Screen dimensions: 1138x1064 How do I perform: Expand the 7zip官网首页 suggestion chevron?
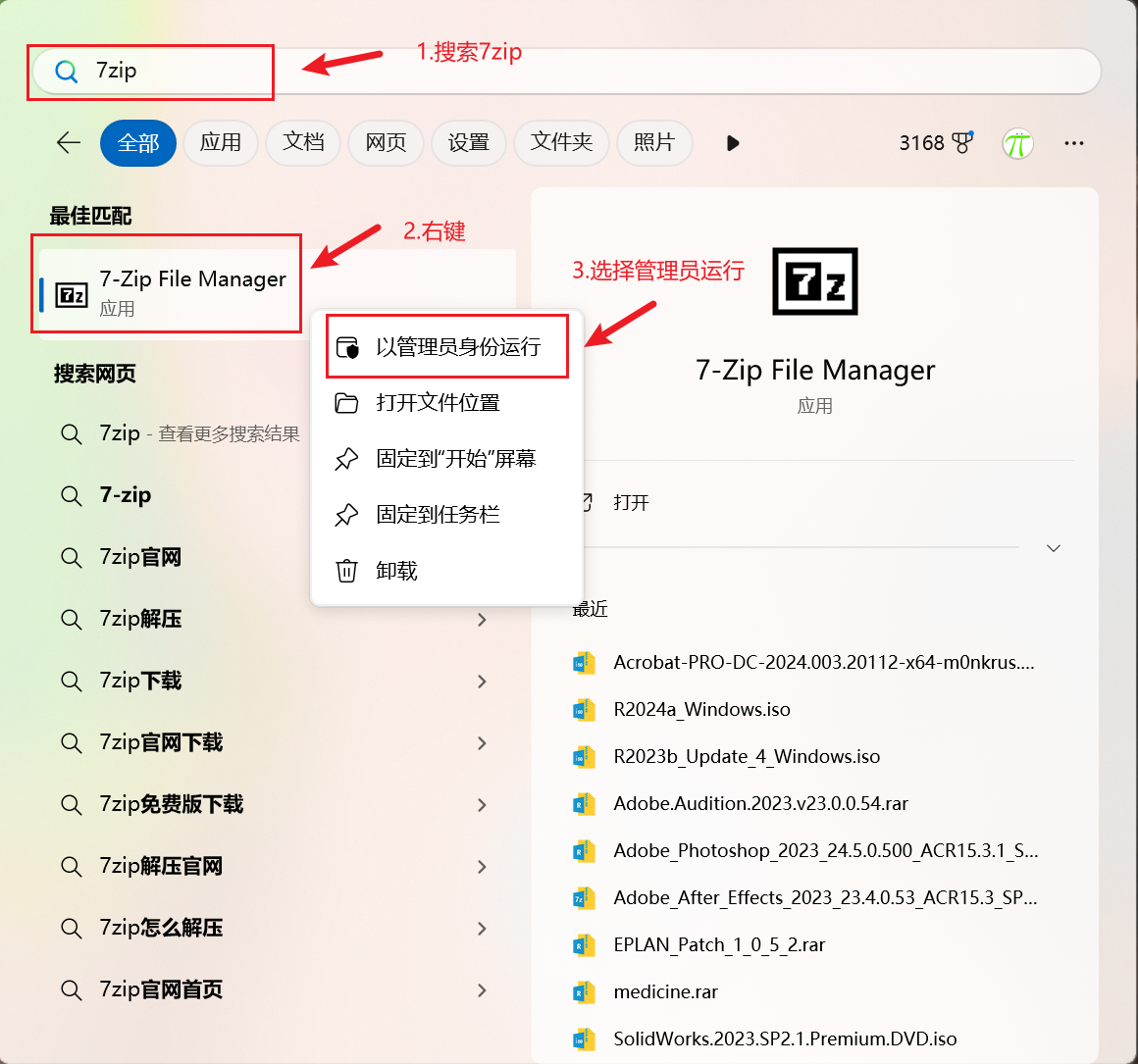coord(482,990)
